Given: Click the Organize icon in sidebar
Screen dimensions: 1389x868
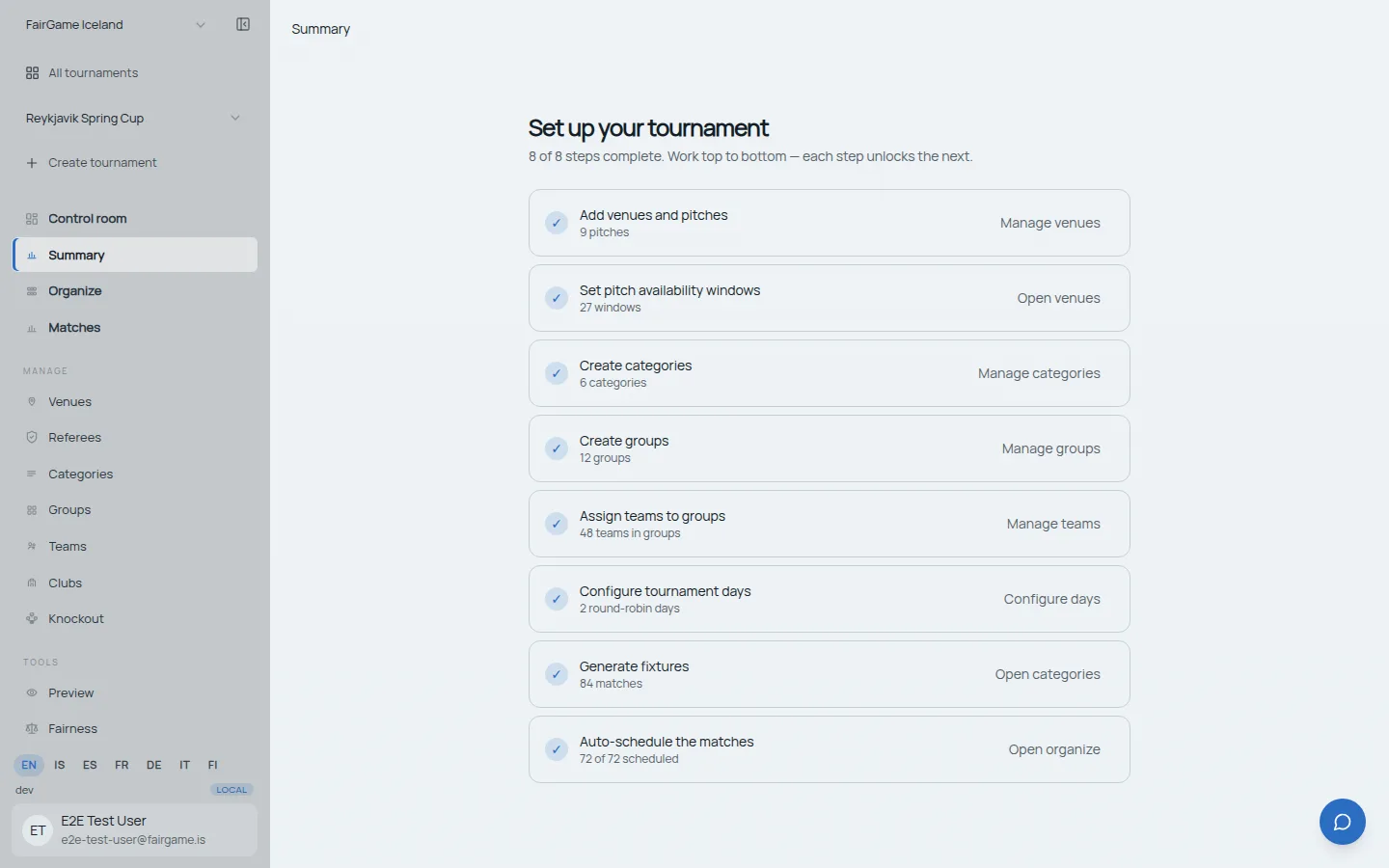Looking at the screenshot, I should pos(32,291).
